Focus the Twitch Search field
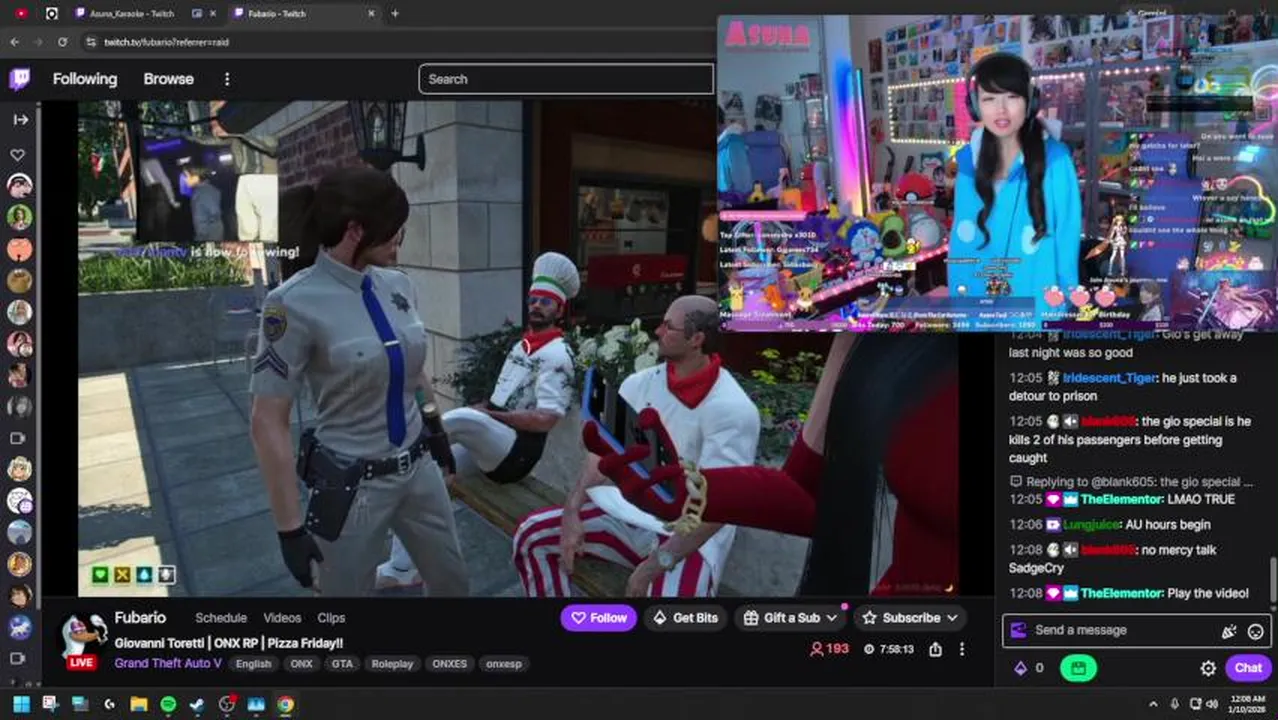 coord(566,79)
